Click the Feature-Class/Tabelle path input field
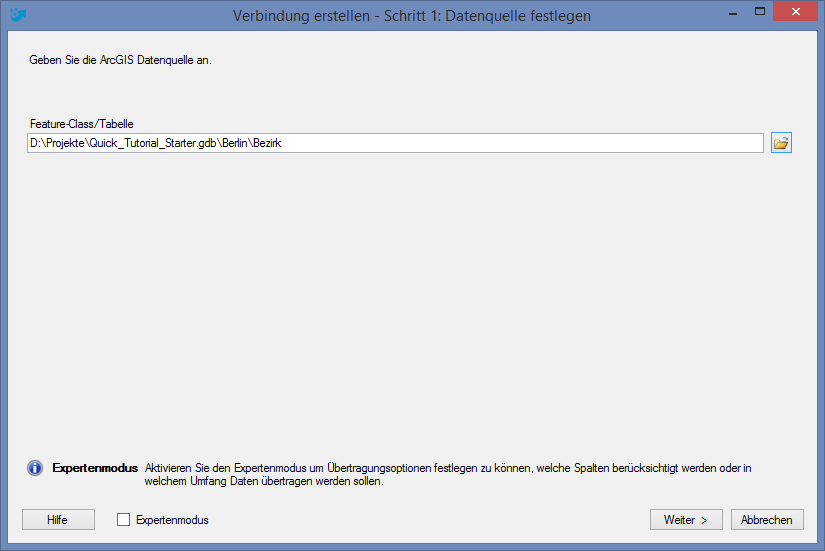This screenshot has height=551, width=825. [x=395, y=143]
